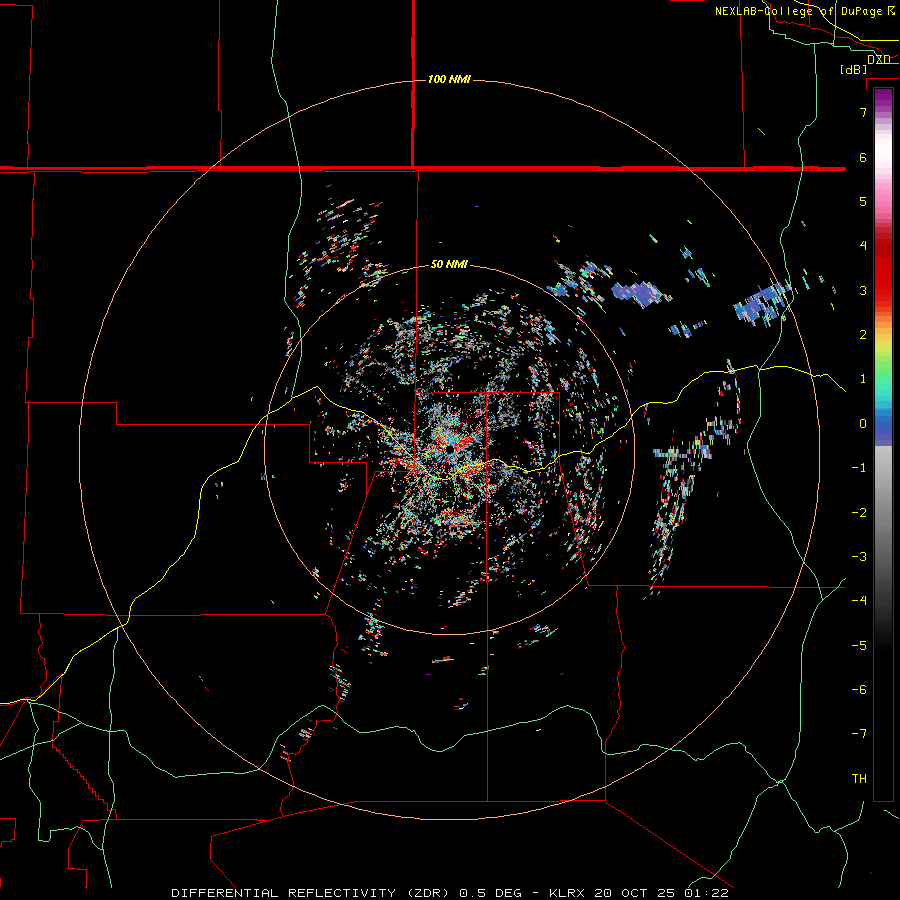This screenshot has height=900, width=900.
Task: Click the "0.5 DEG" elevation text in the caption
Action: [x=490, y=893]
